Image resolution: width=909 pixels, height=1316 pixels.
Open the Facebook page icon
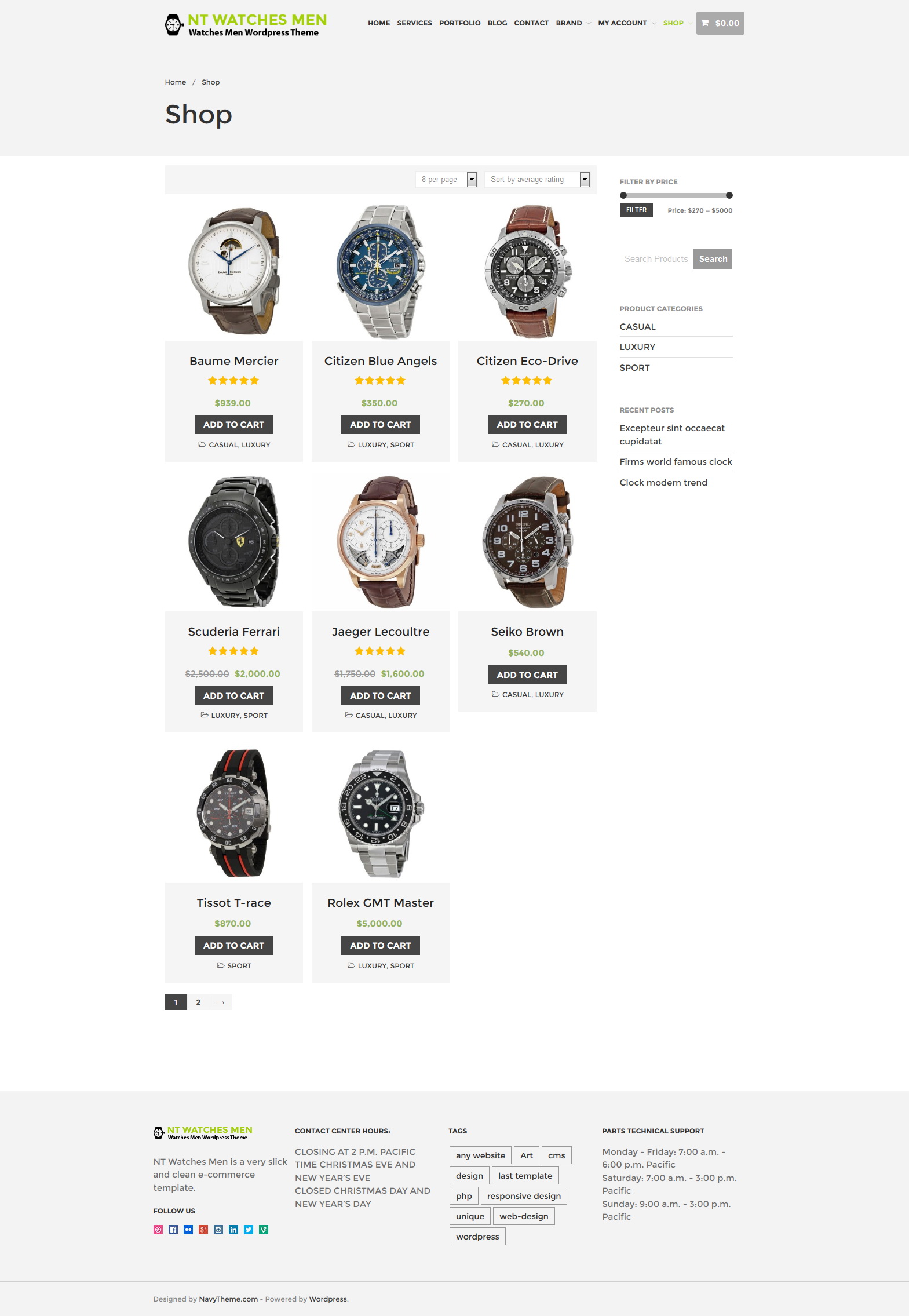[x=173, y=1230]
